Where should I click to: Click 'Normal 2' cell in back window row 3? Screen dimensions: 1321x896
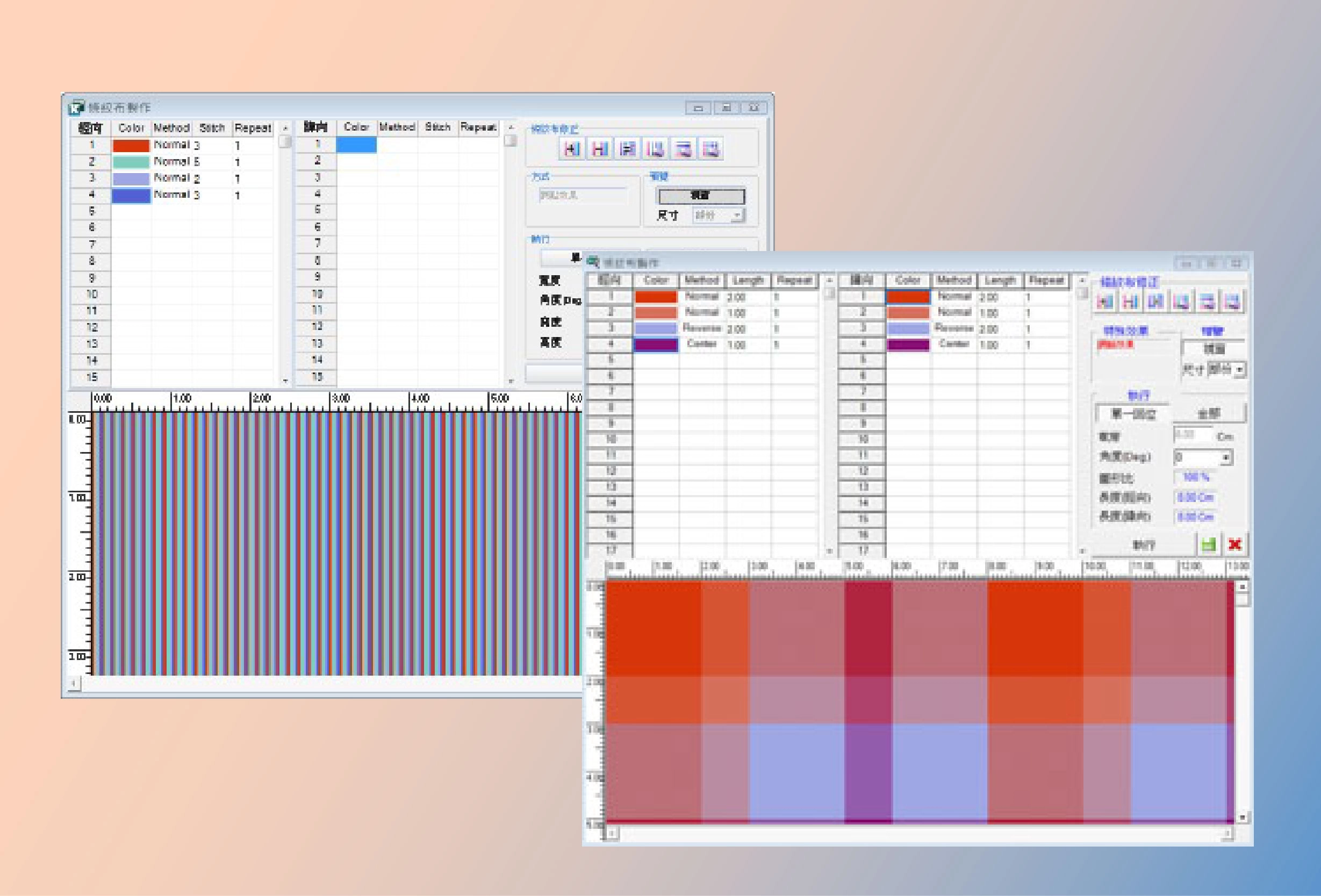[177, 178]
